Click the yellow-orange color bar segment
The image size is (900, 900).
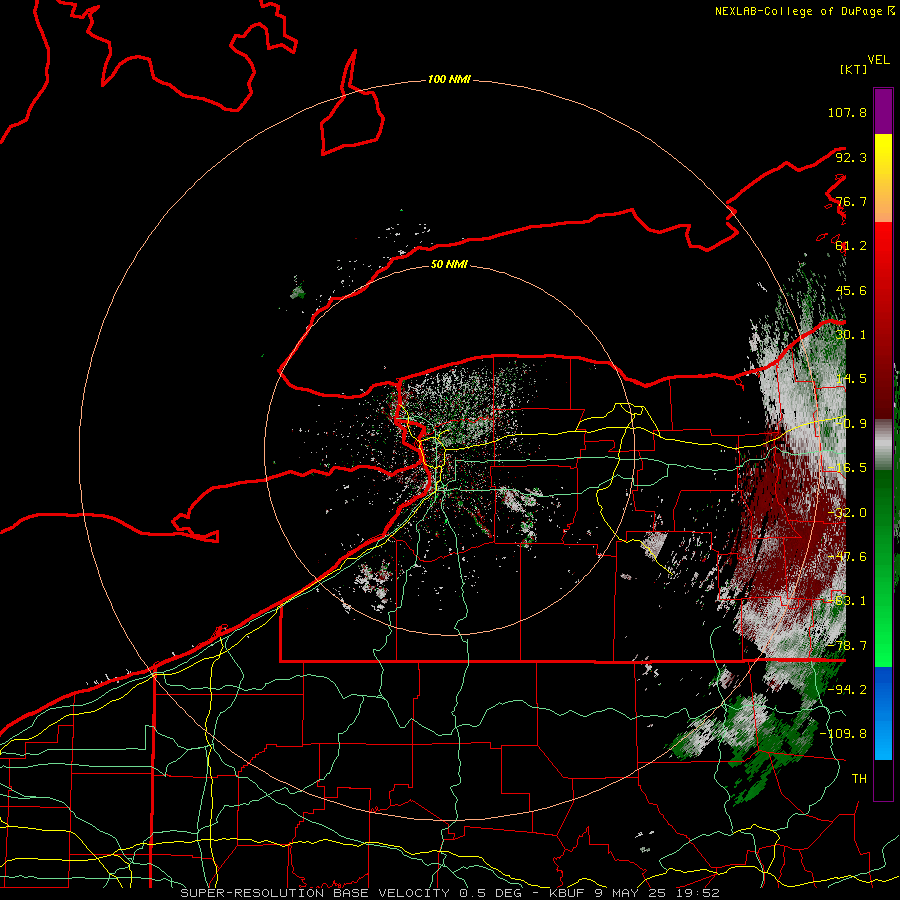point(883,178)
